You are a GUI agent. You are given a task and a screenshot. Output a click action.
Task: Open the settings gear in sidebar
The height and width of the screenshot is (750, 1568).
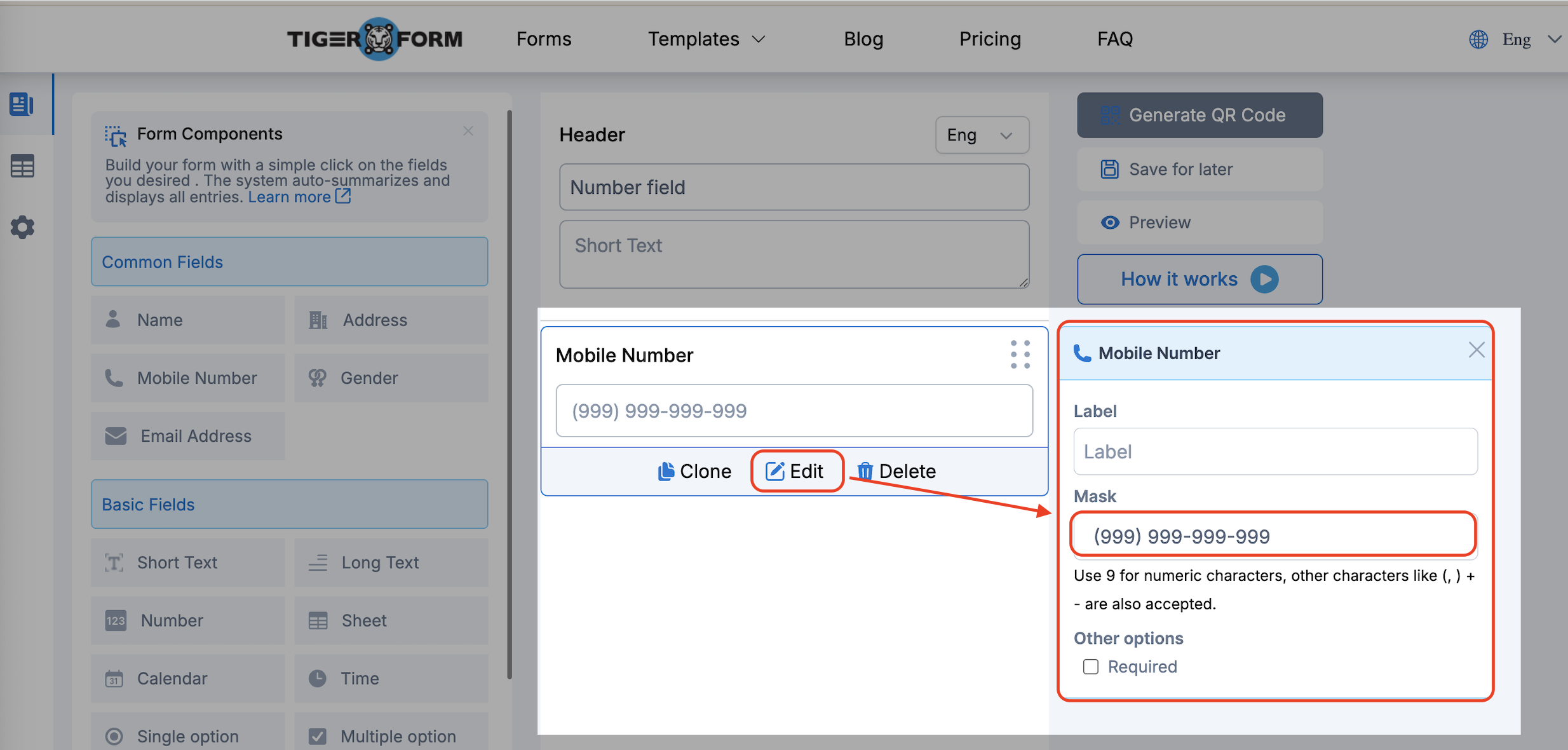click(x=22, y=227)
